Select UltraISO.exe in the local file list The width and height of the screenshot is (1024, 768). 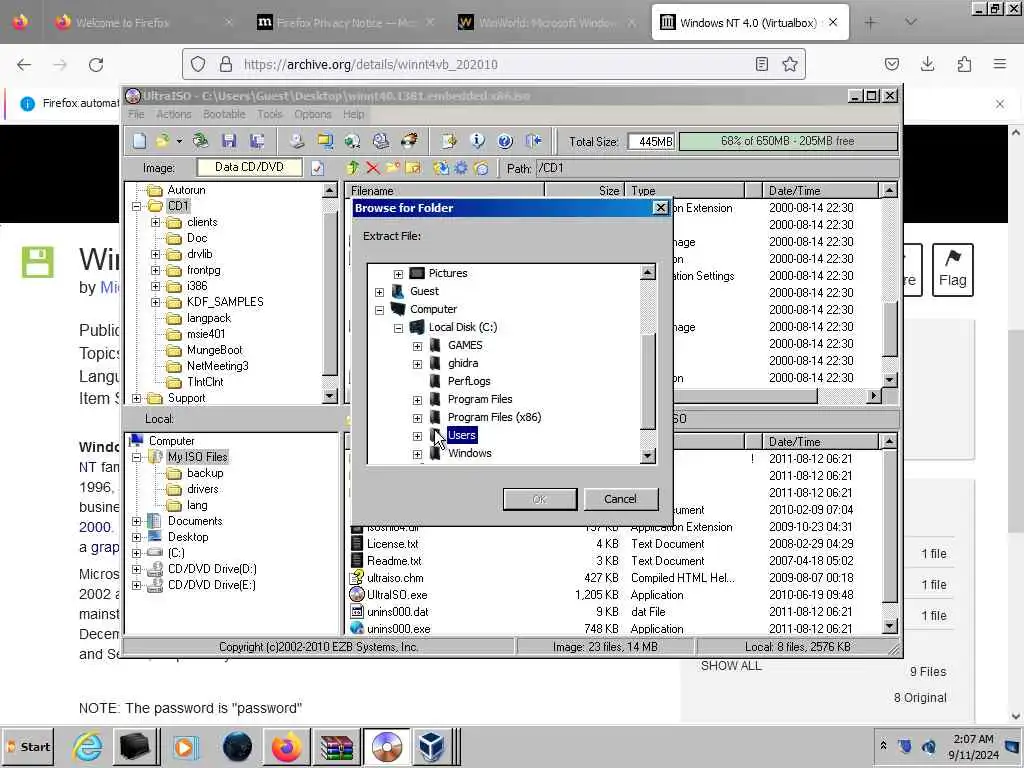[397, 595]
